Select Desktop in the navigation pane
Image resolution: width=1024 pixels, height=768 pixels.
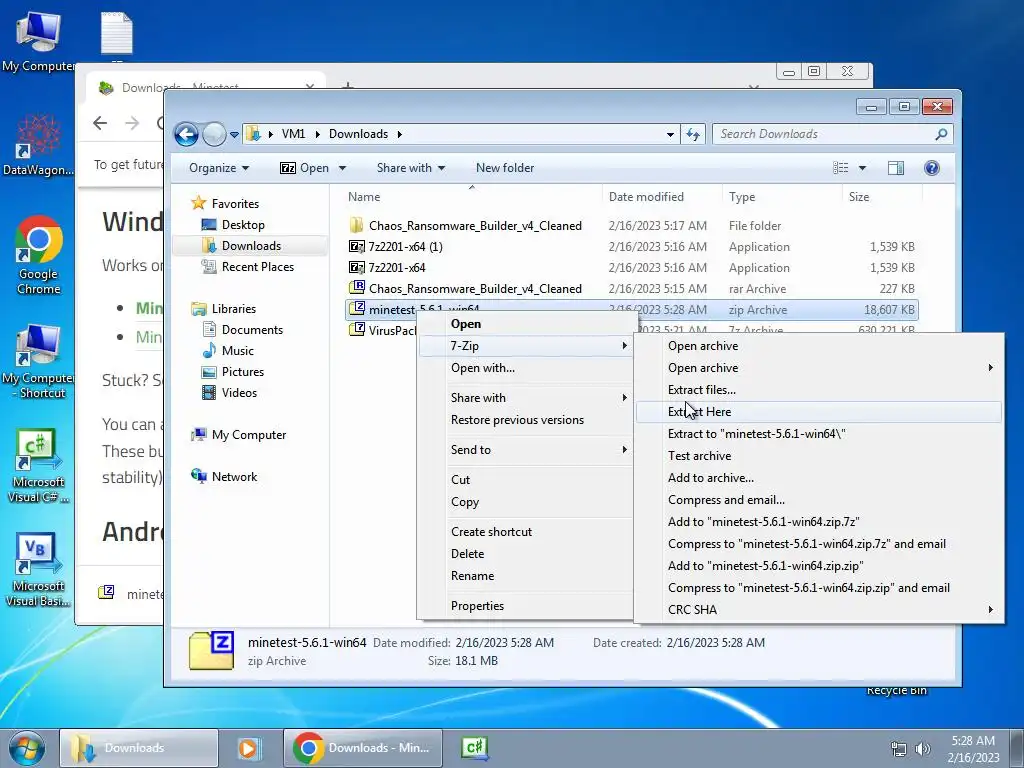click(243, 225)
